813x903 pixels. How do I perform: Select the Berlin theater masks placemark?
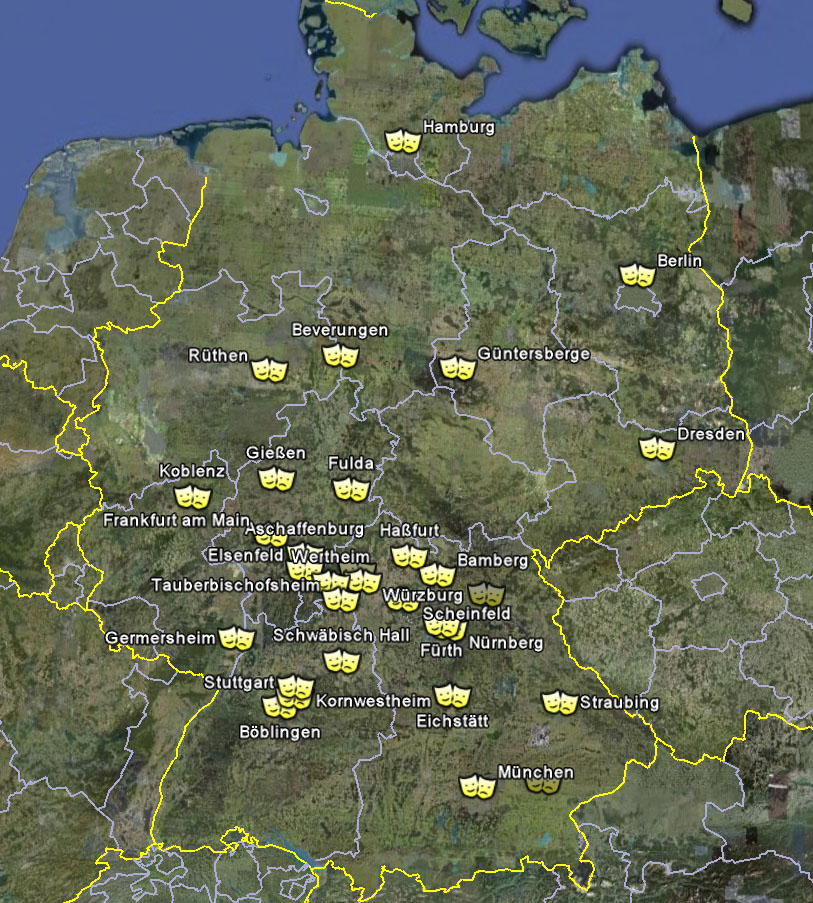636,275
